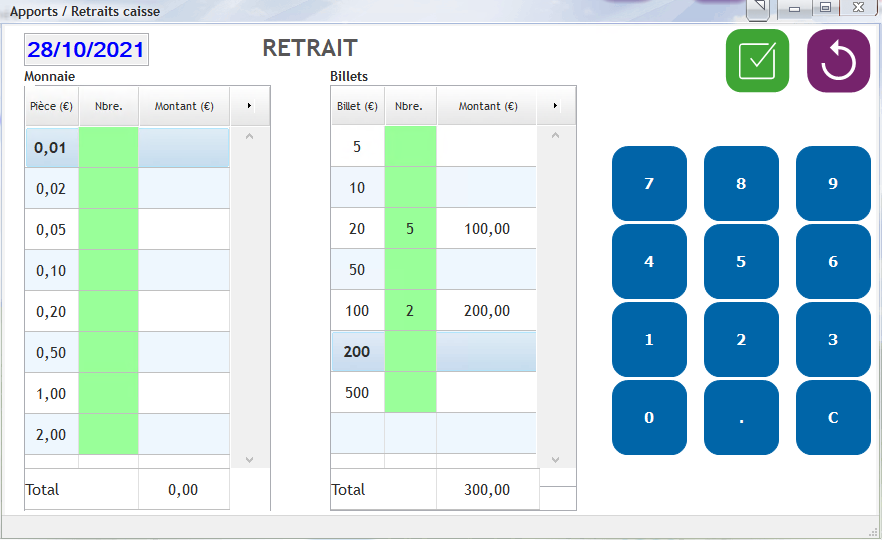Maximize the Apports / Retraits caisse window
Image resolution: width=882 pixels, height=540 pixels.
[825, 8]
